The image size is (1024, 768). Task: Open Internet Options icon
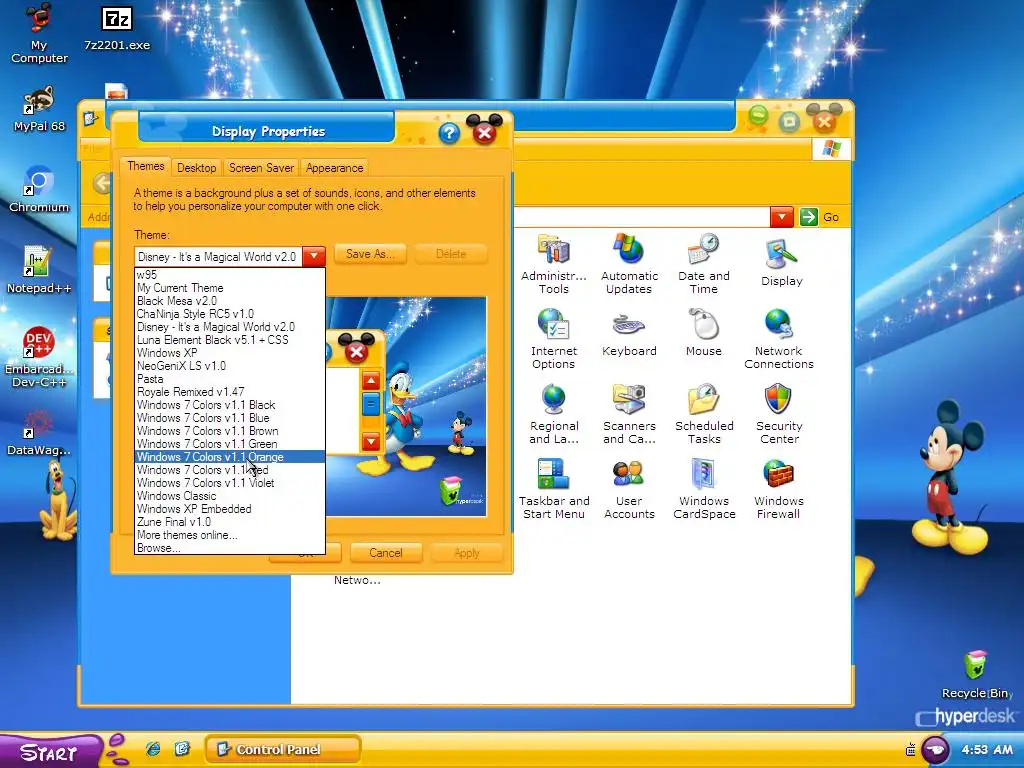click(x=553, y=339)
